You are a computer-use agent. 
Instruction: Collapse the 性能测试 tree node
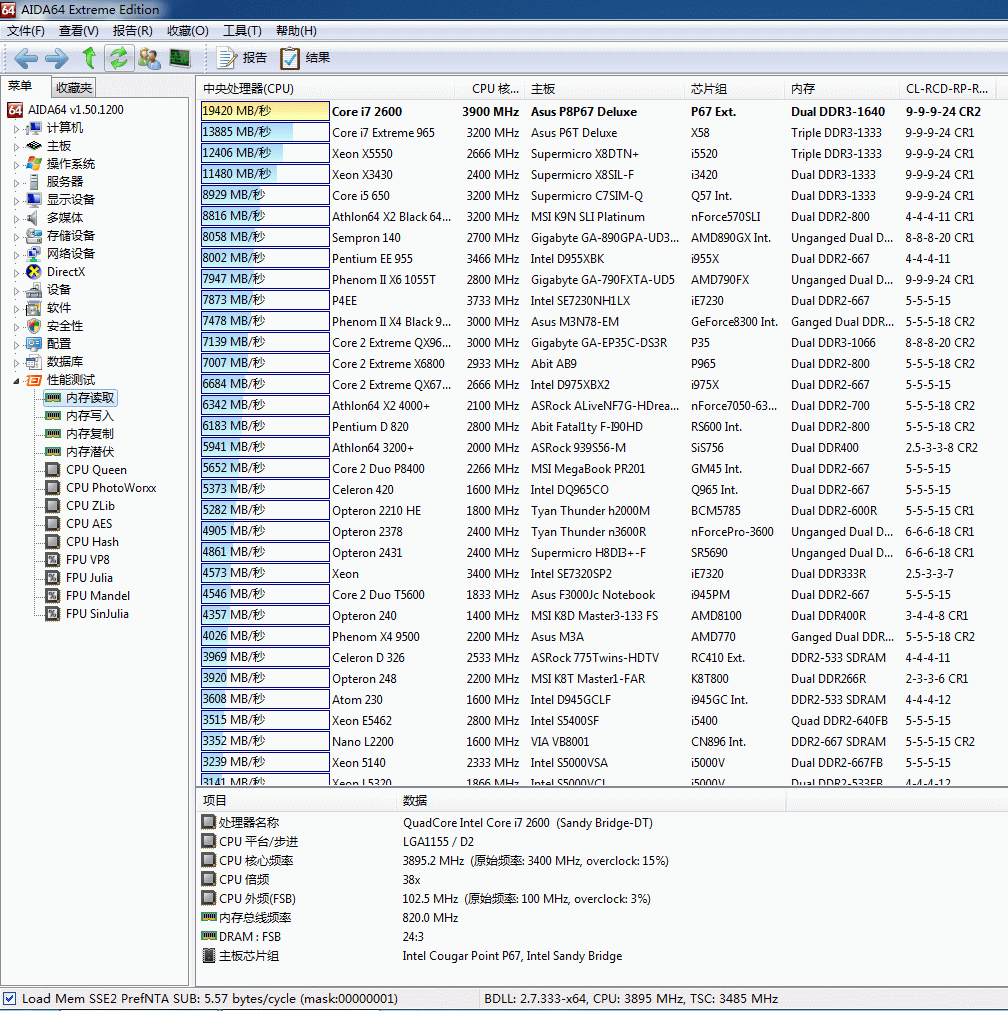(x=16, y=380)
